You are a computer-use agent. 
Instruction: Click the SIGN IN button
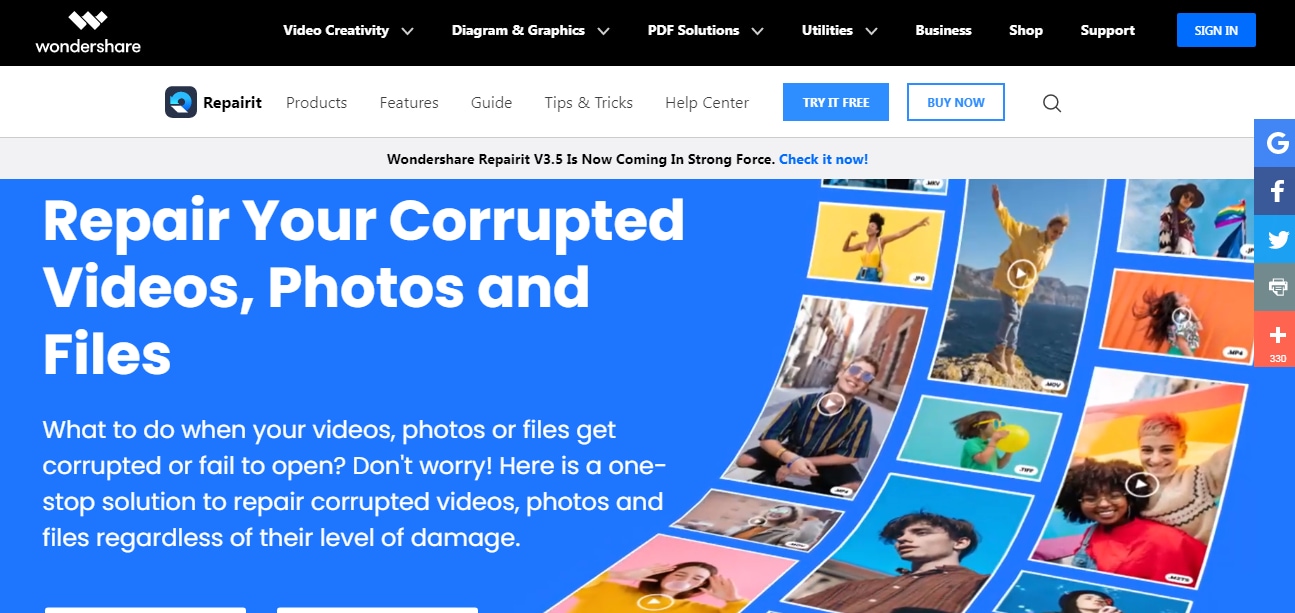click(1216, 31)
